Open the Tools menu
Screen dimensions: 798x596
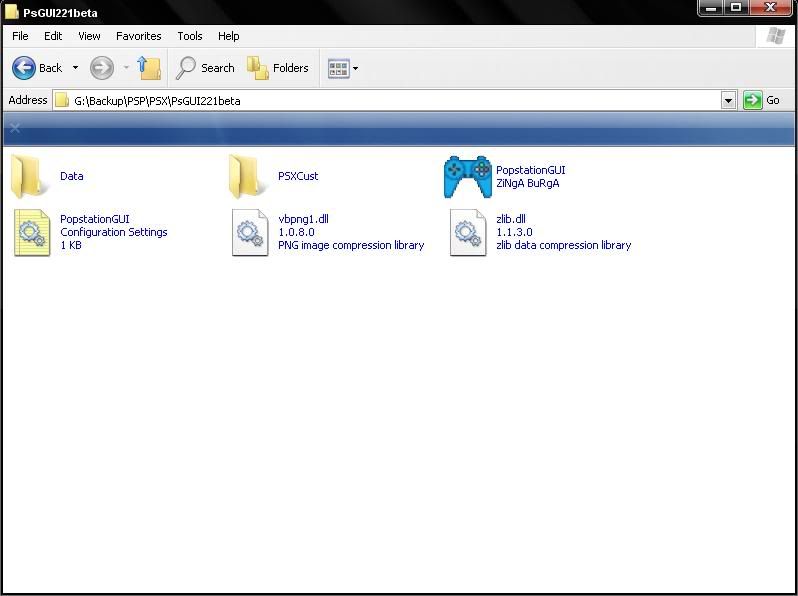pos(190,36)
